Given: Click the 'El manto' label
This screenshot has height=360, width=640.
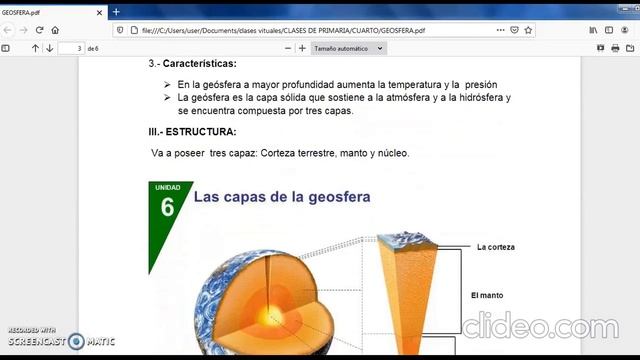Looking at the screenshot, I should (x=487, y=295).
